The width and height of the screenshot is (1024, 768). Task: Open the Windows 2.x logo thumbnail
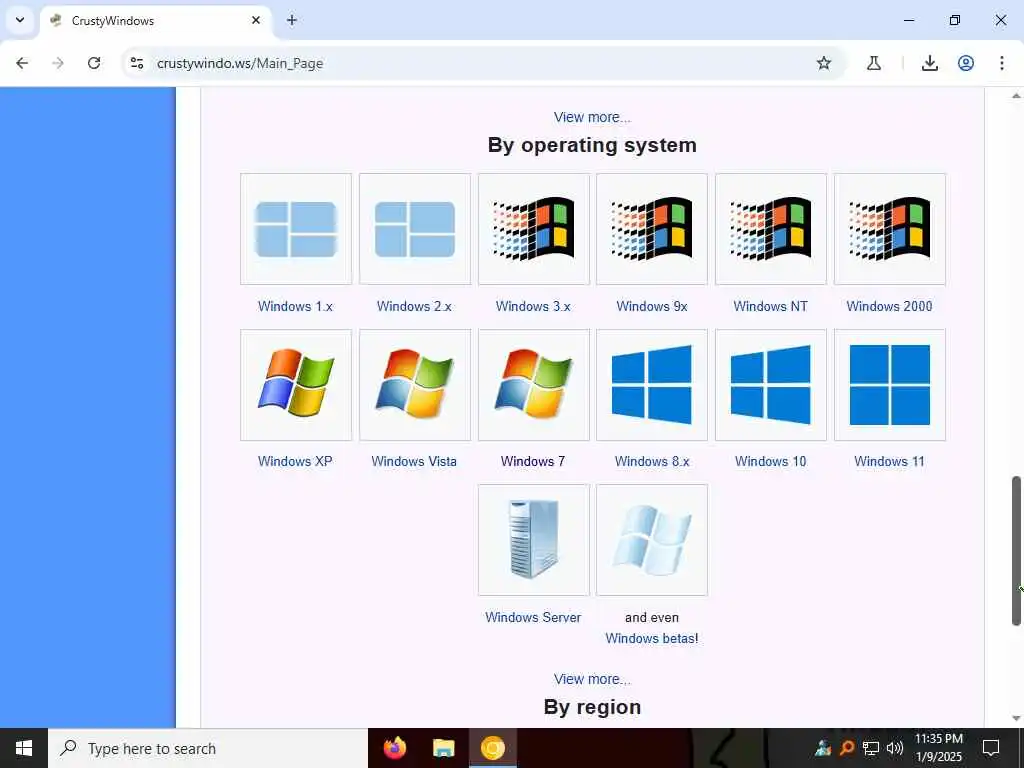(415, 229)
